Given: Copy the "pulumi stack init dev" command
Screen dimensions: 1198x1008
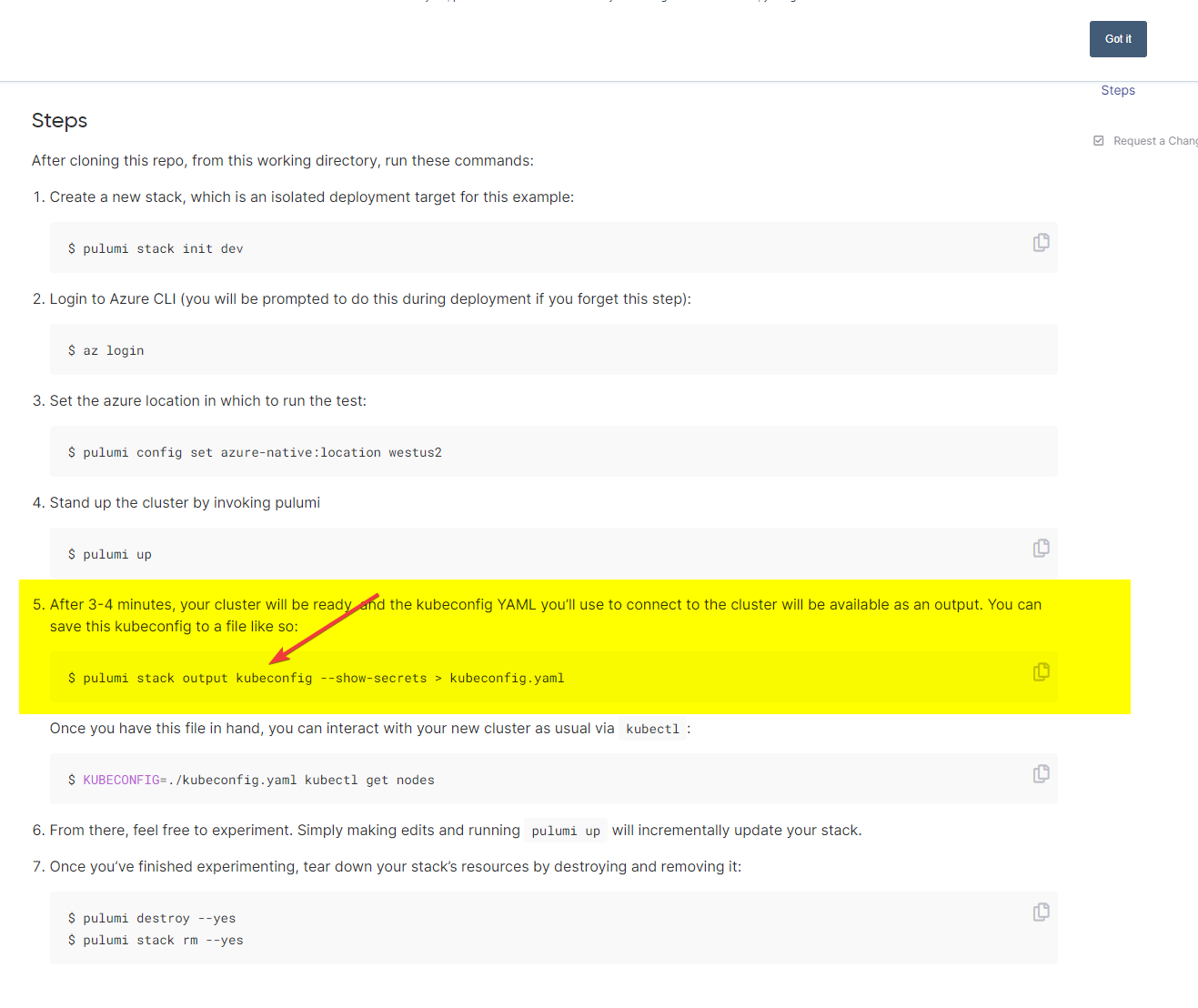Looking at the screenshot, I should point(1041,242).
